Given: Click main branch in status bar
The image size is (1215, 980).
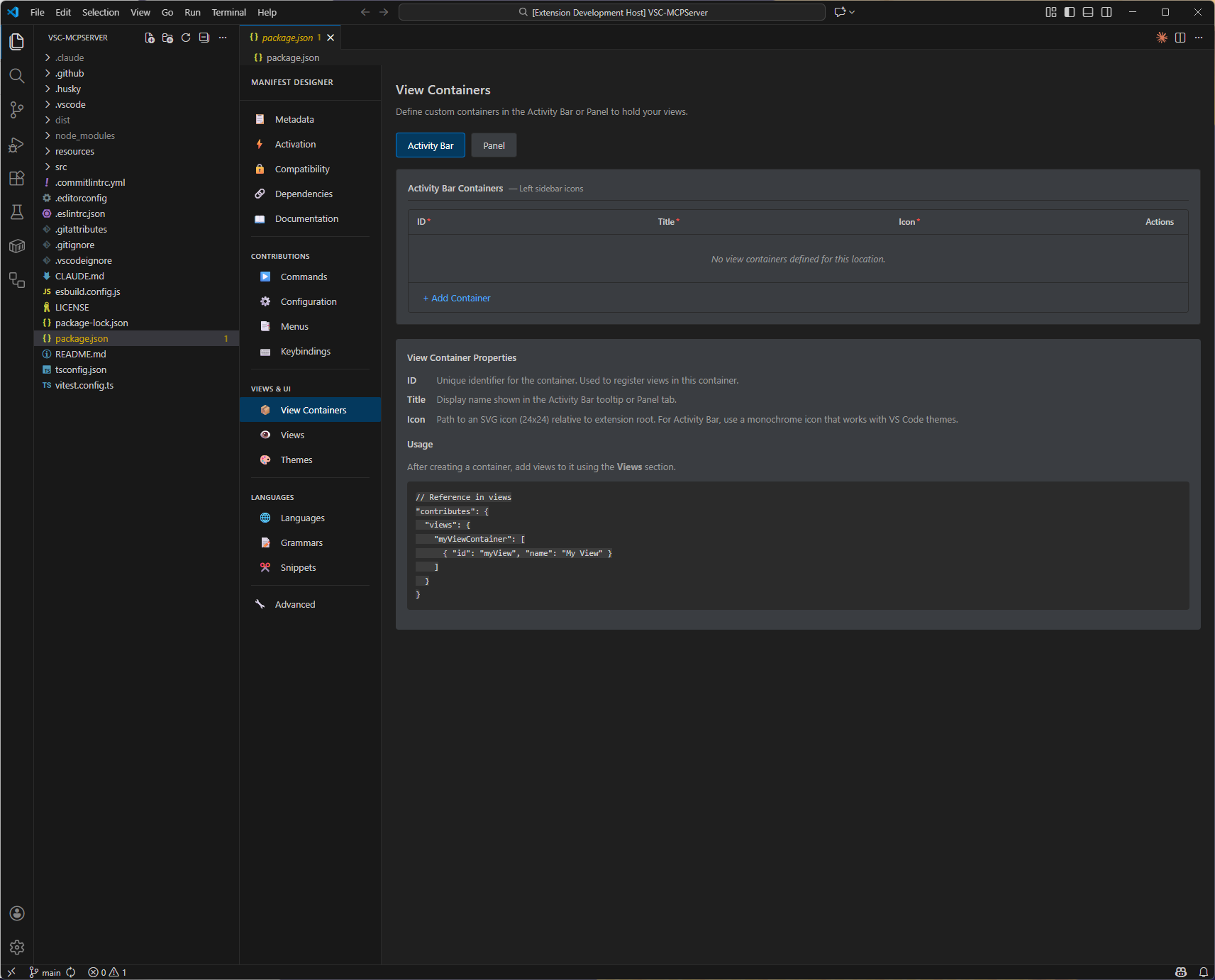Looking at the screenshot, I should [45, 972].
